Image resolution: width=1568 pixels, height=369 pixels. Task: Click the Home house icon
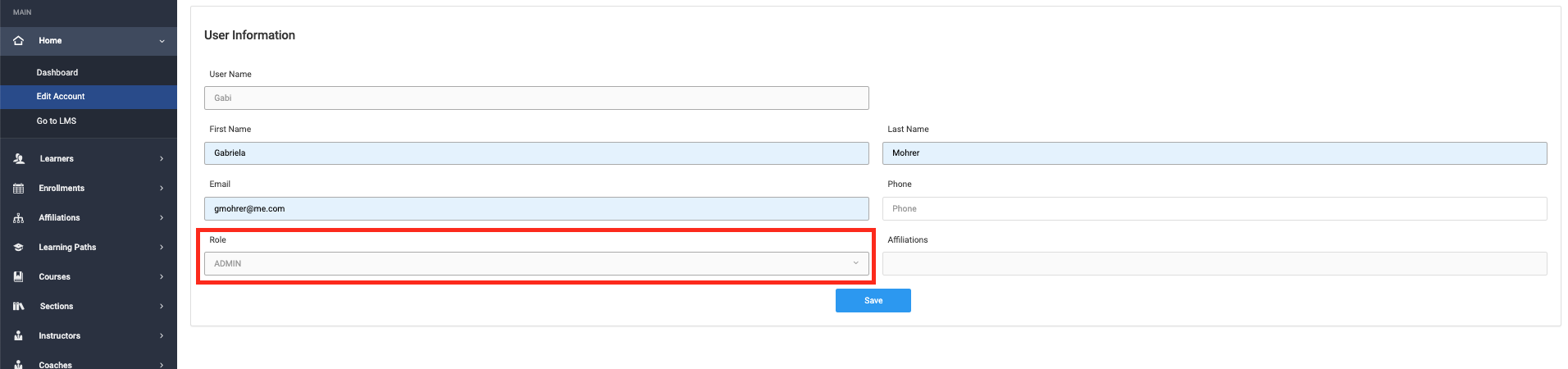click(19, 40)
